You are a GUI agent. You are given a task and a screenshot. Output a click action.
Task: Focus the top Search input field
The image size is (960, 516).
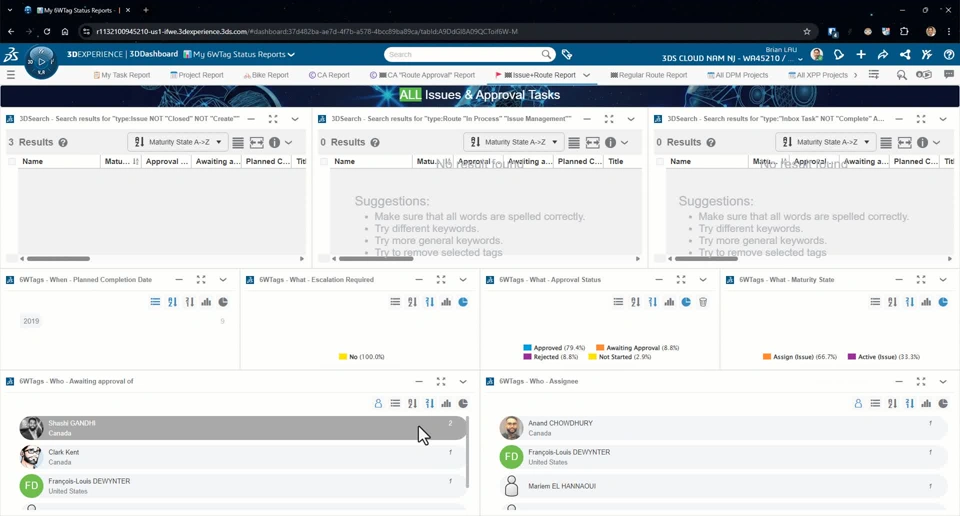pos(463,54)
